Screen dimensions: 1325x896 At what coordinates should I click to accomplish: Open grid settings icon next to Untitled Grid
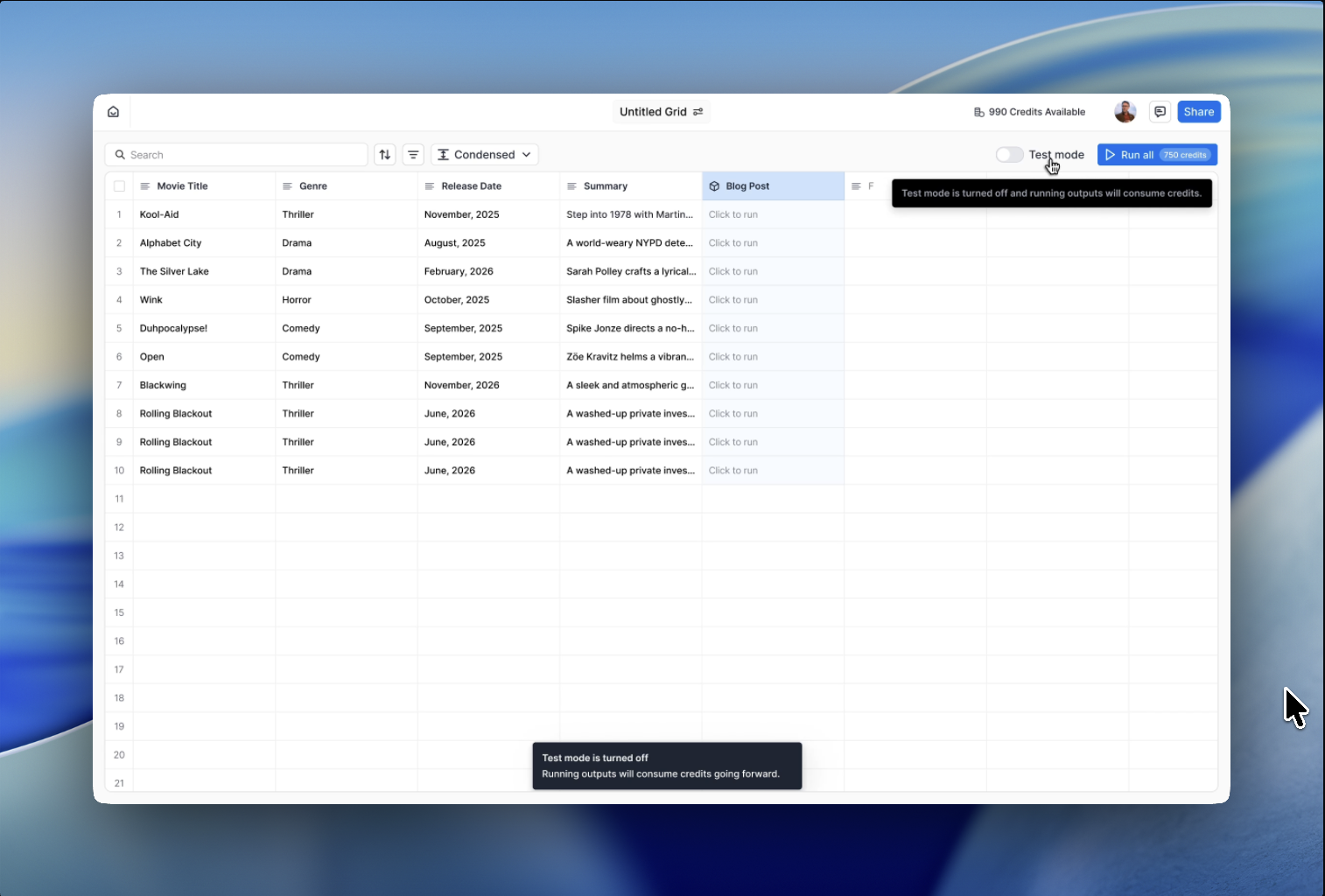coord(698,112)
